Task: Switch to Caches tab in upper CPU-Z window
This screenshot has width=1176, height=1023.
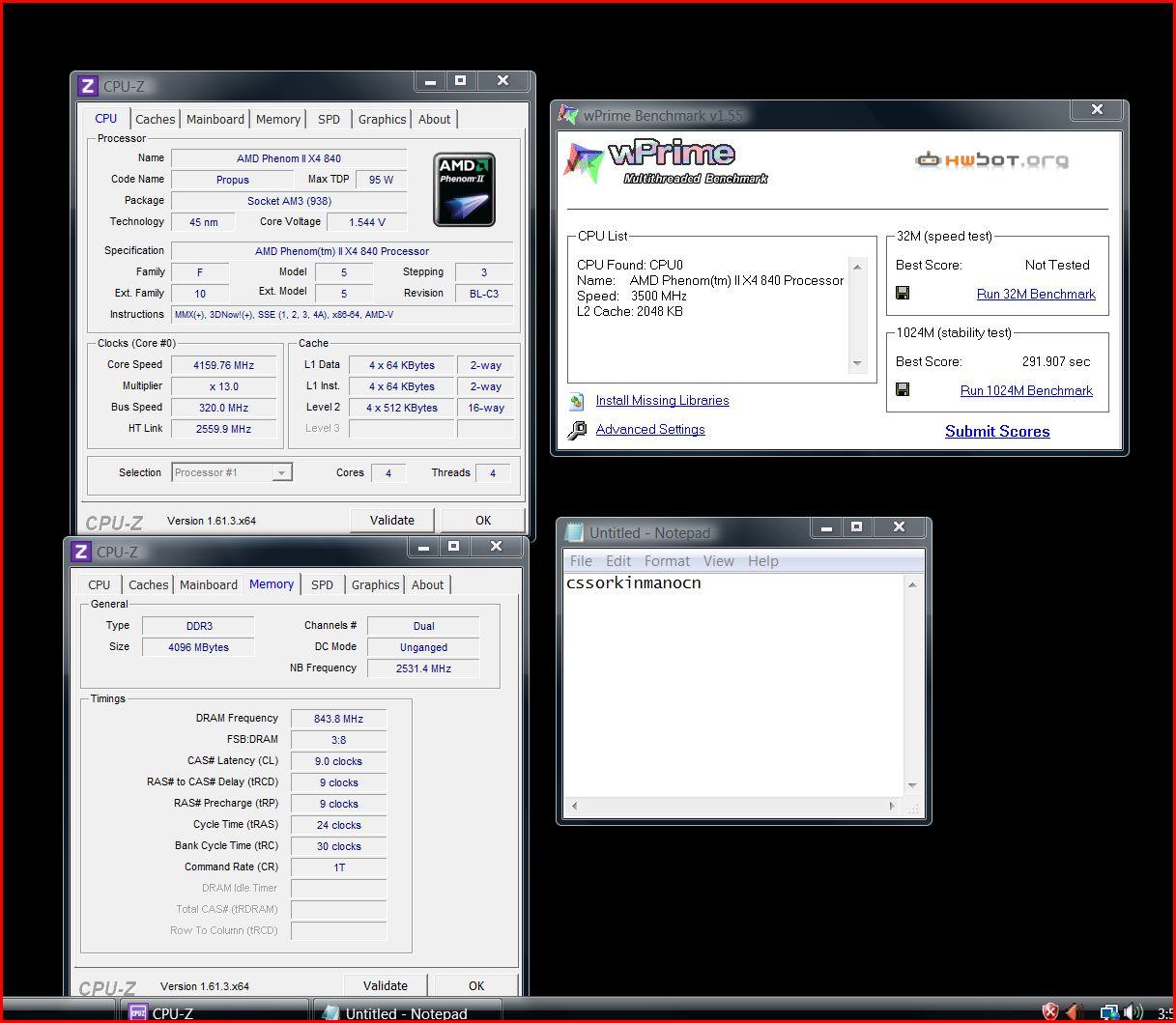Action: click(x=155, y=120)
